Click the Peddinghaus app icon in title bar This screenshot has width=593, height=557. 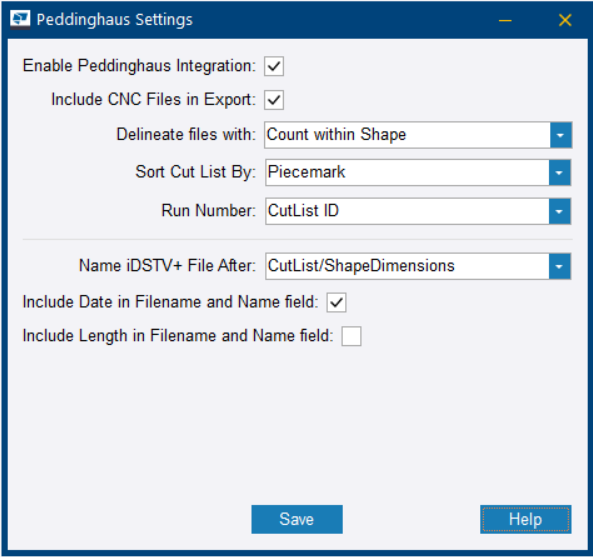click(20, 19)
